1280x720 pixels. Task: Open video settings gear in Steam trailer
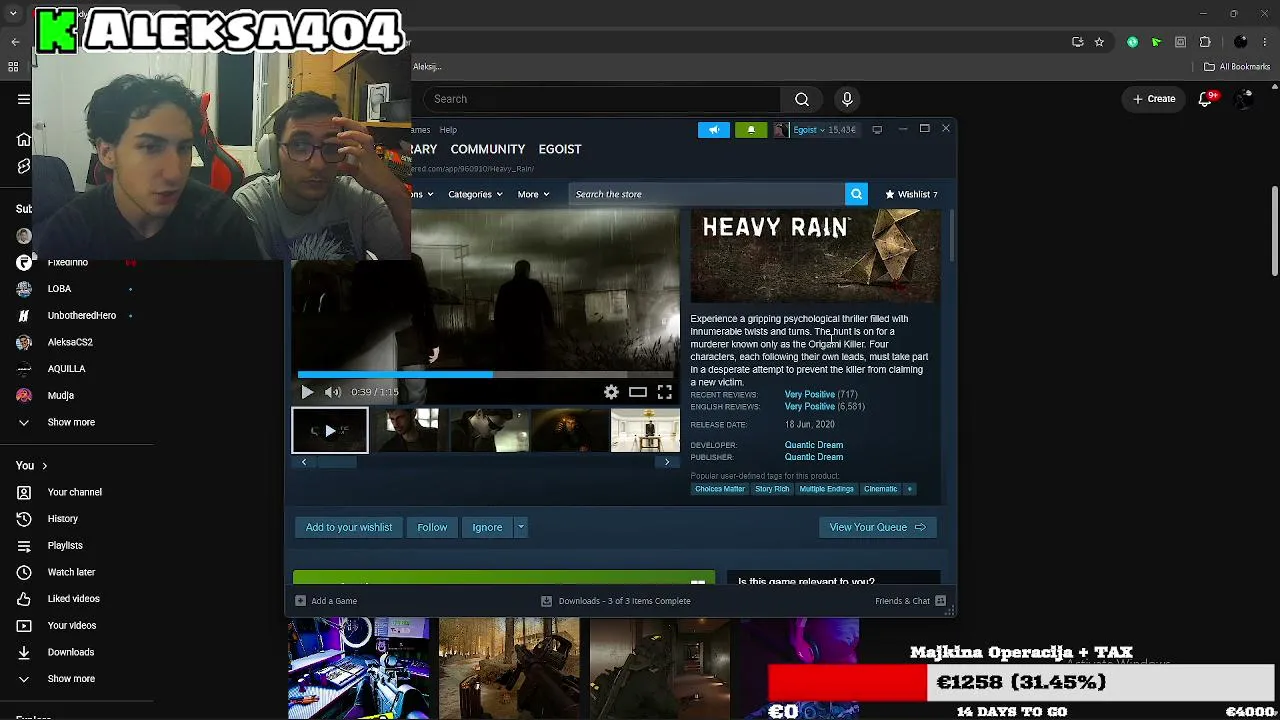[x=611, y=392]
